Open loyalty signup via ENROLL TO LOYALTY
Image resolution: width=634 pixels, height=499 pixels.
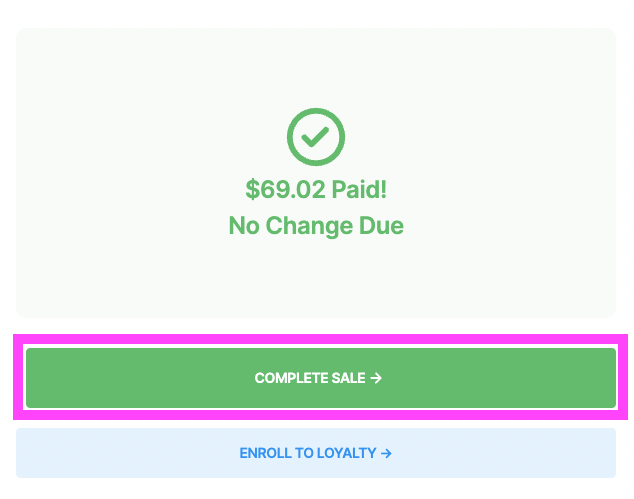coord(316,453)
